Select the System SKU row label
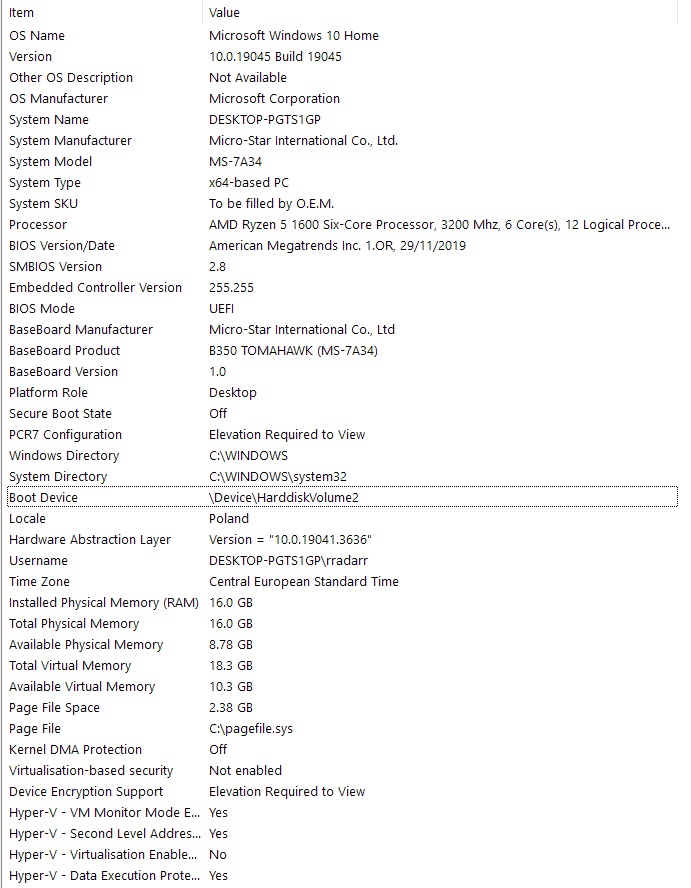691x888 pixels. (x=44, y=203)
